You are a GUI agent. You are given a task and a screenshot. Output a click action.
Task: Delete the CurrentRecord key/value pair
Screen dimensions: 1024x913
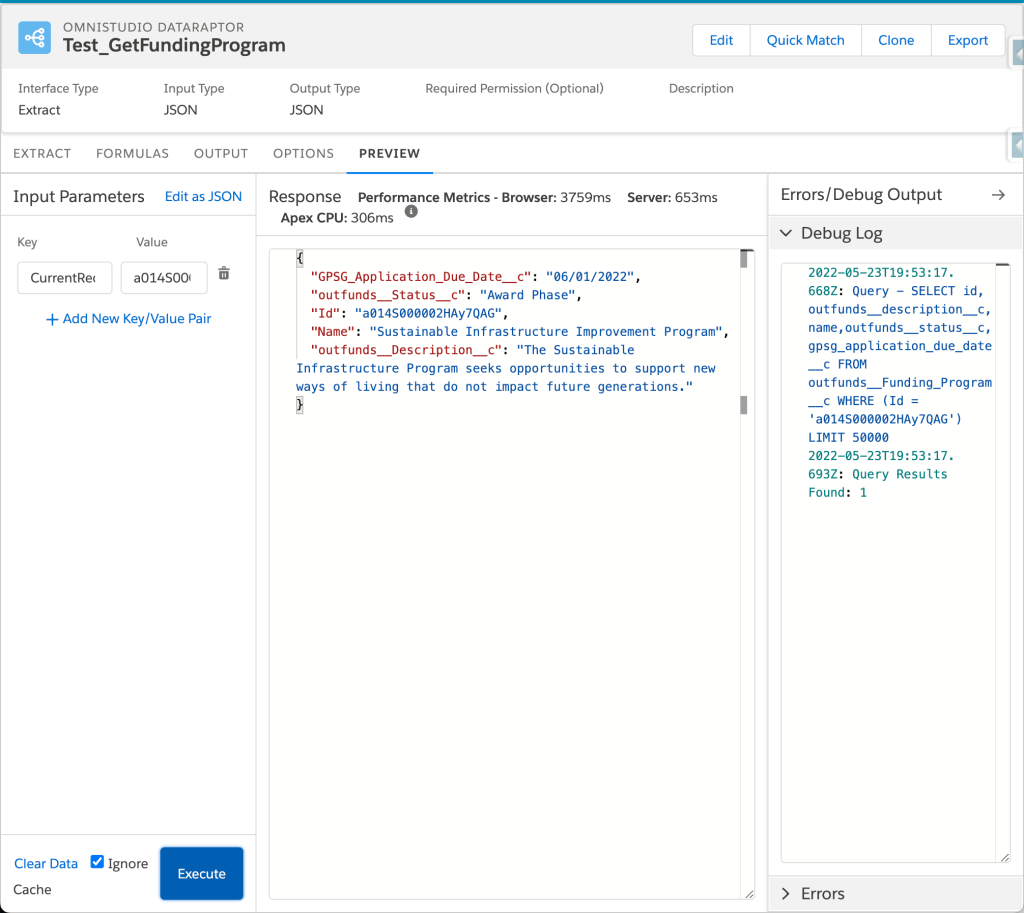(x=224, y=274)
